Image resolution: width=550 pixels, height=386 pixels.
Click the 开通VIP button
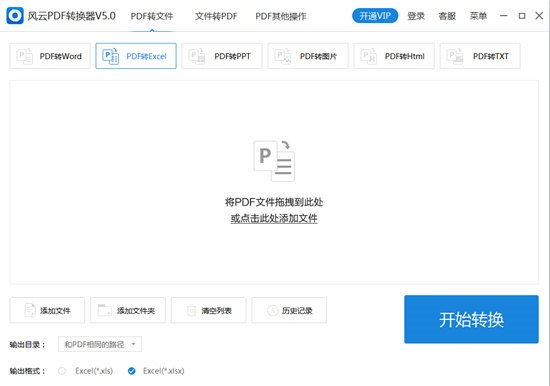point(375,16)
